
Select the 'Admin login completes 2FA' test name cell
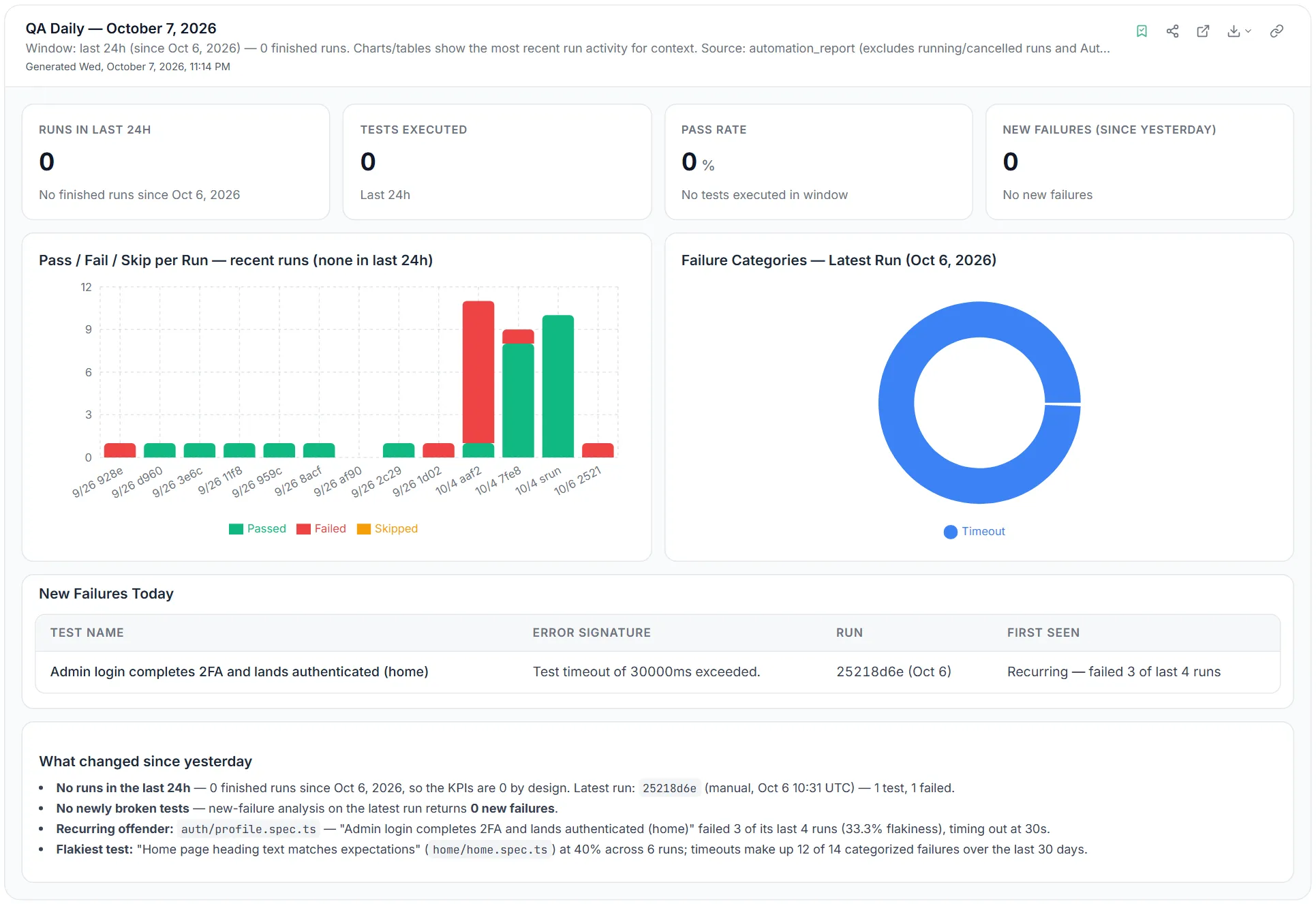pyautogui.click(x=239, y=672)
